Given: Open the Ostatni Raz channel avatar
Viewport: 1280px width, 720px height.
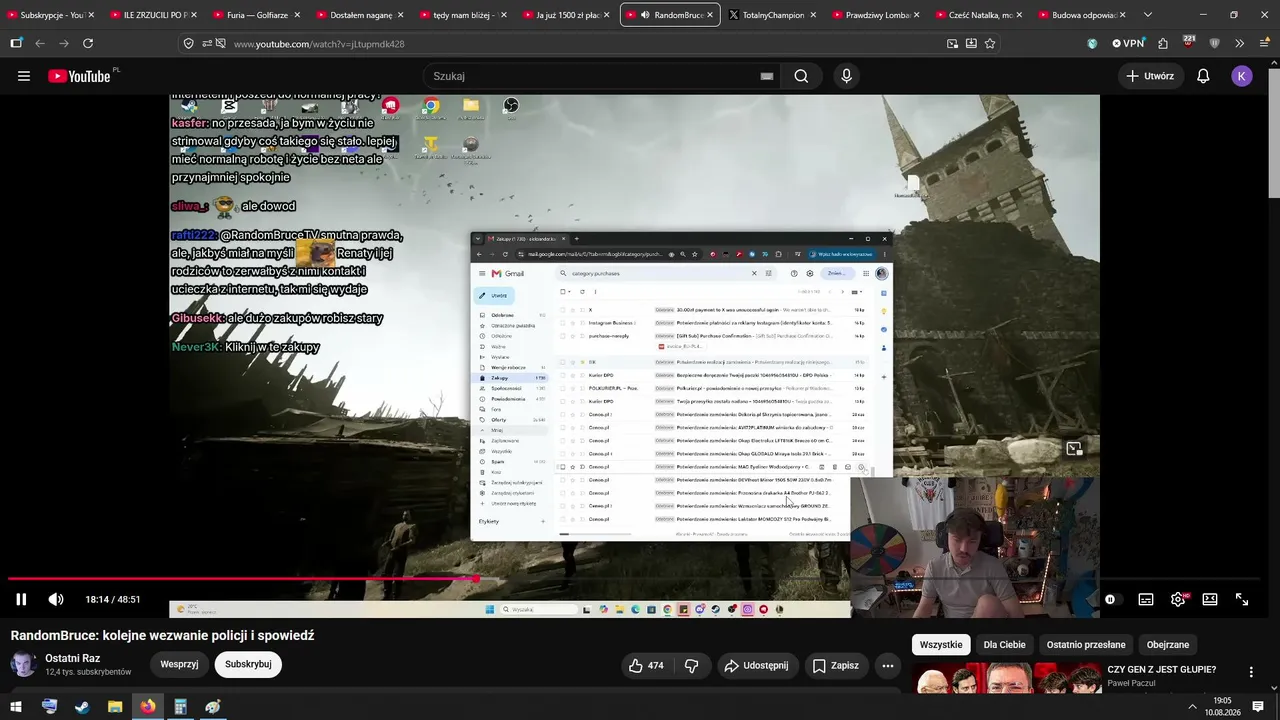Looking at the screenshot, I should coord(24,664).
